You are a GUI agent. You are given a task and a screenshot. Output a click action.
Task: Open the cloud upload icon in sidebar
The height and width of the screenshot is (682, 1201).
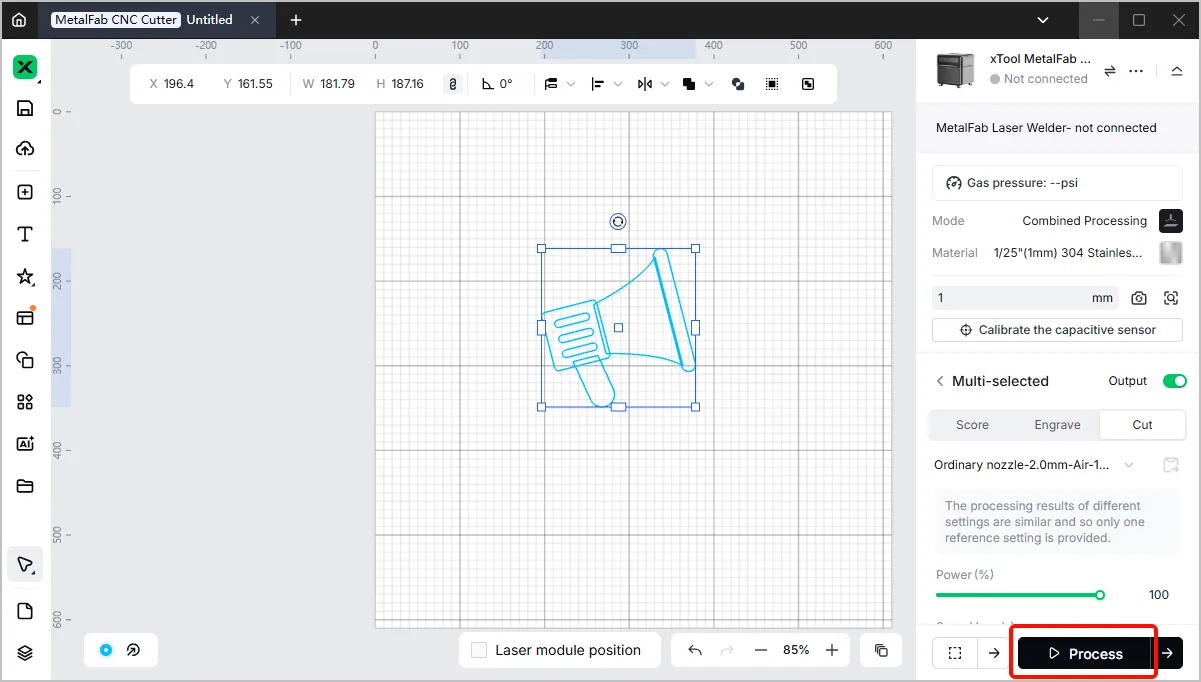pos(25,149)
